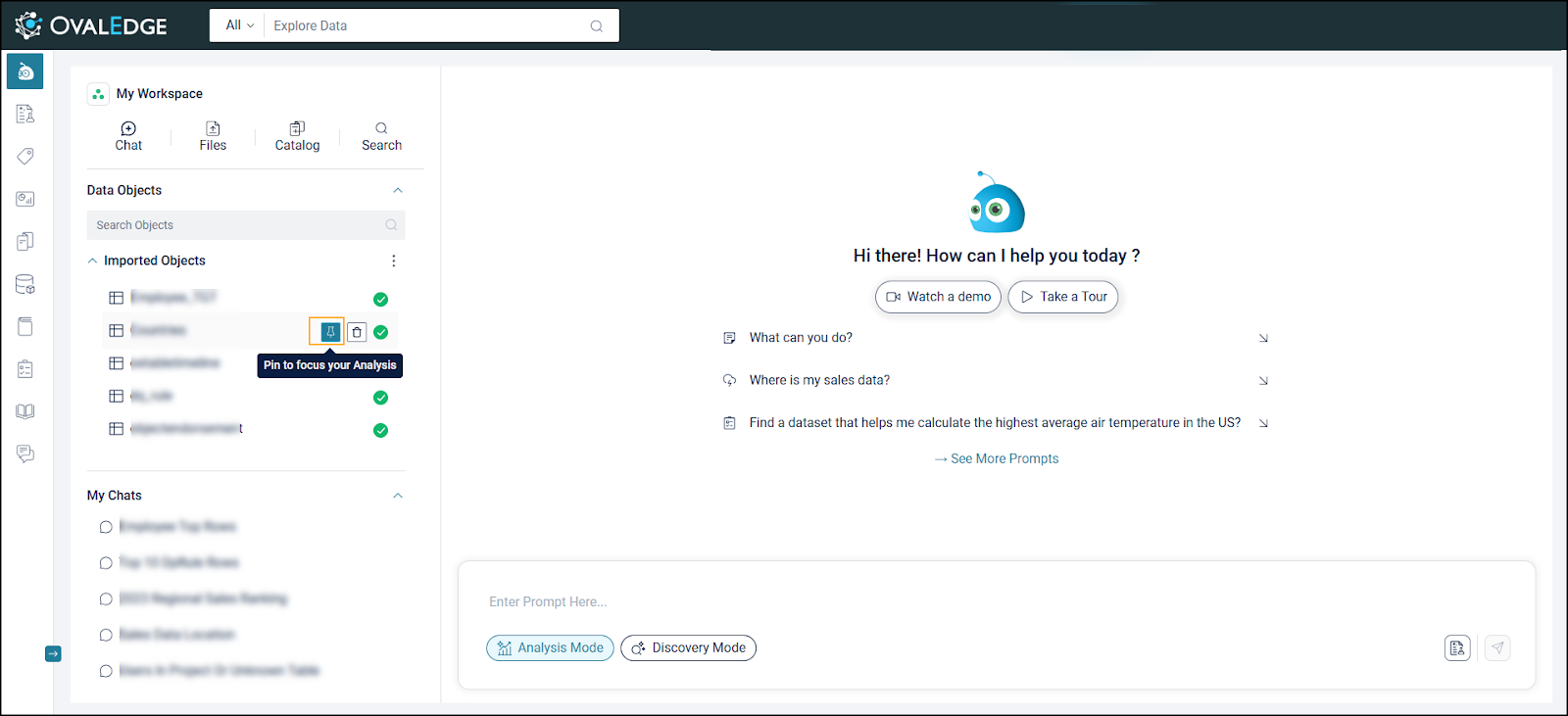
Task: Collapse the My Chats section
Action: click(398, 496)
